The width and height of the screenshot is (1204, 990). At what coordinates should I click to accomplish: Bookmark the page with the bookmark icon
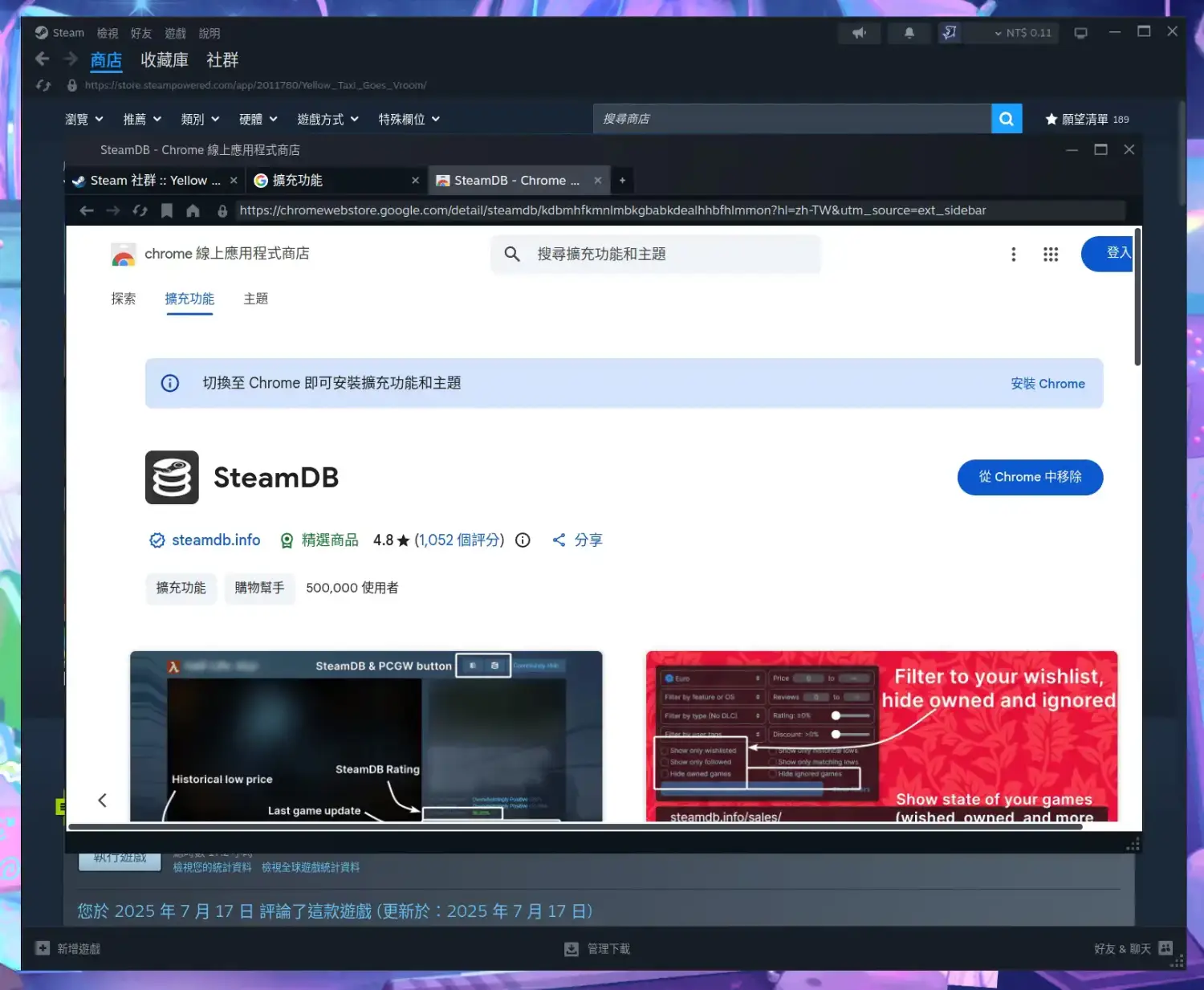click(167, 210)
